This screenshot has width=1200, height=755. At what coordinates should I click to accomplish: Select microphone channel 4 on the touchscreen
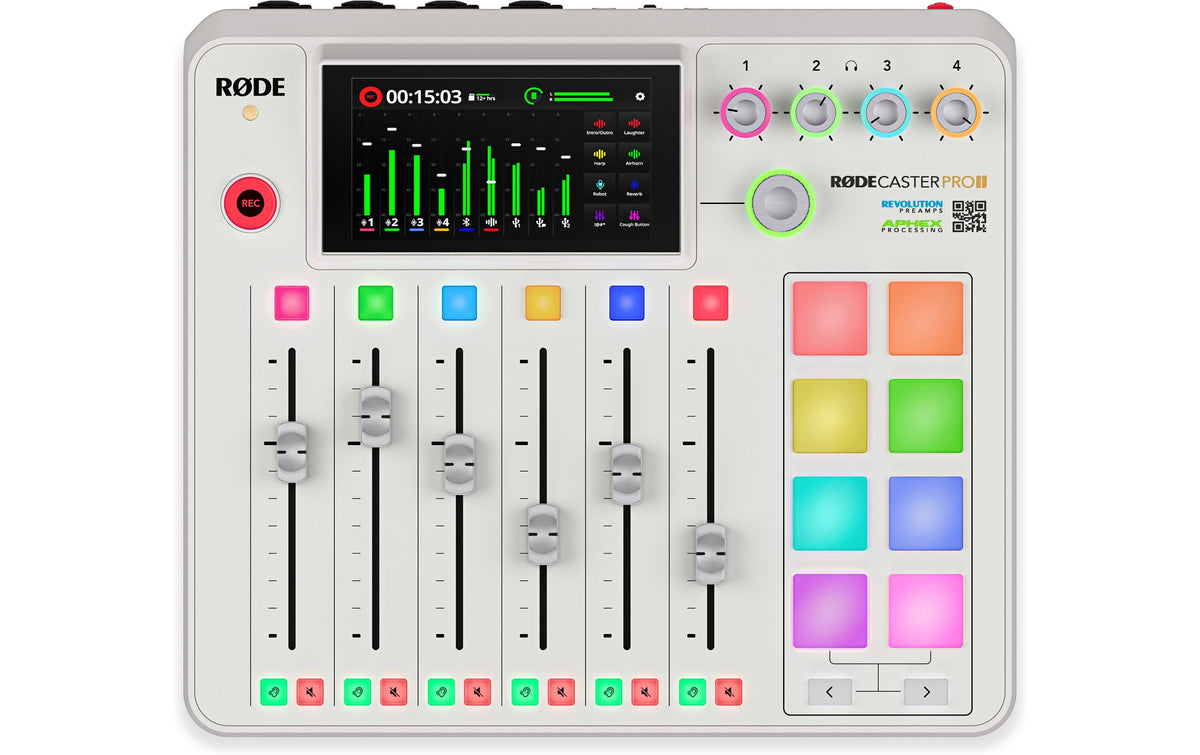coord(442,223)
